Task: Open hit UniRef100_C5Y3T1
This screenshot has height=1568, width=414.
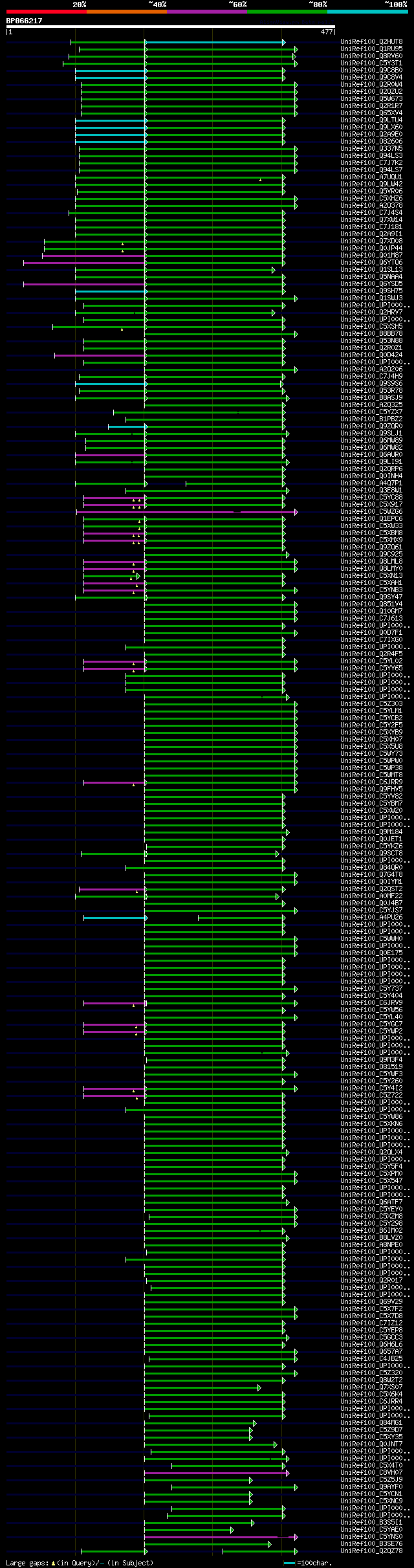Action: coord(371,63)
